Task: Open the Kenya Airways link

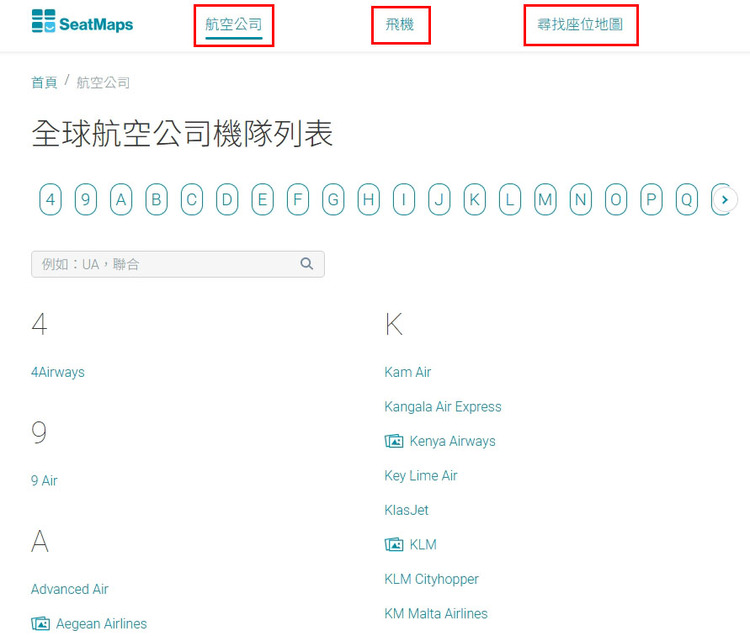Action: [x=452, y=441]
